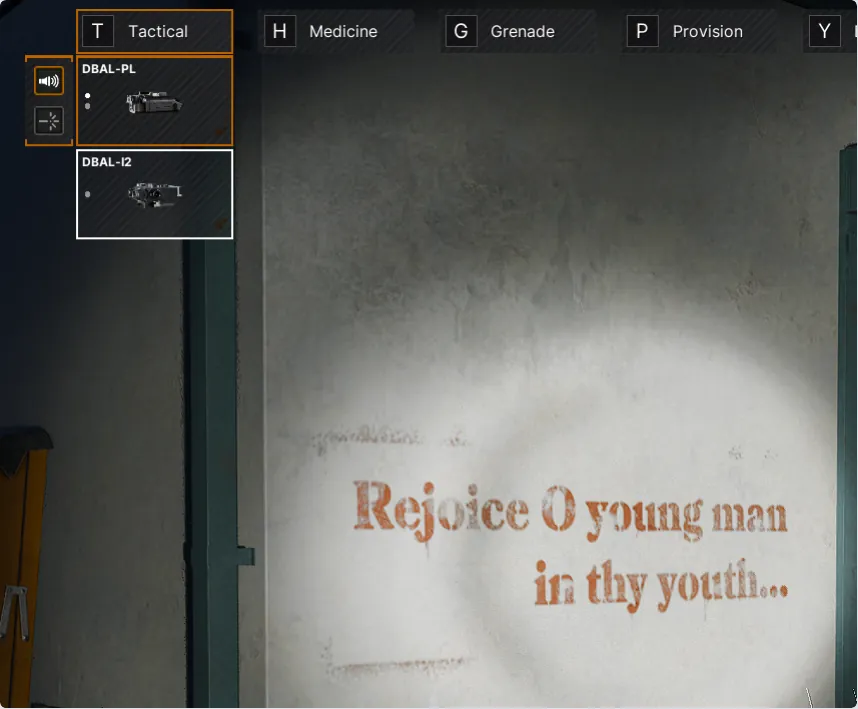Click the "DBAL-PL" name label

point(109,69)
